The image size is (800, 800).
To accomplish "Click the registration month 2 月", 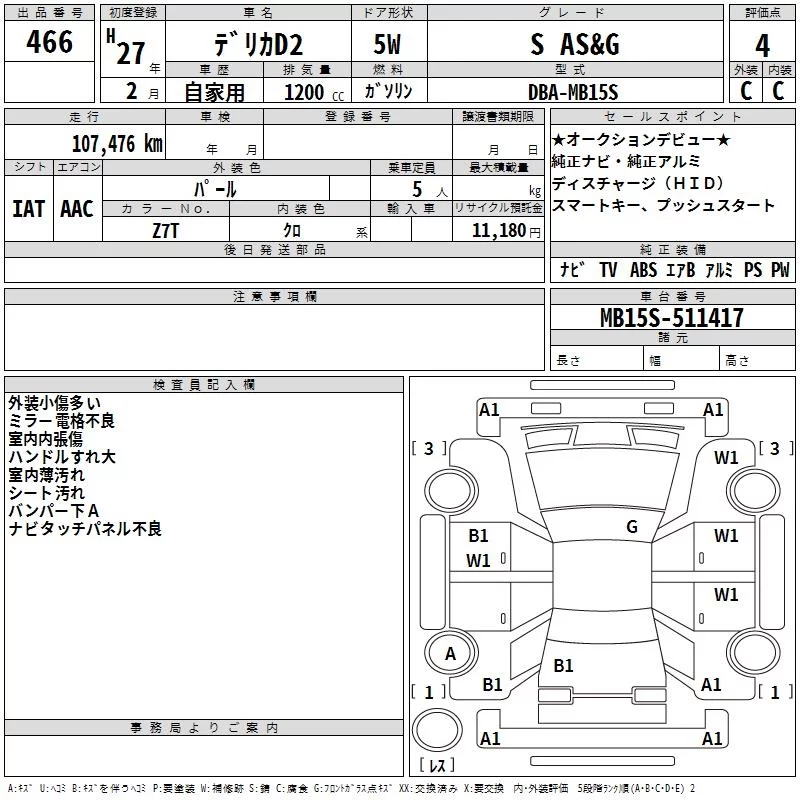I will coord(142,92).
